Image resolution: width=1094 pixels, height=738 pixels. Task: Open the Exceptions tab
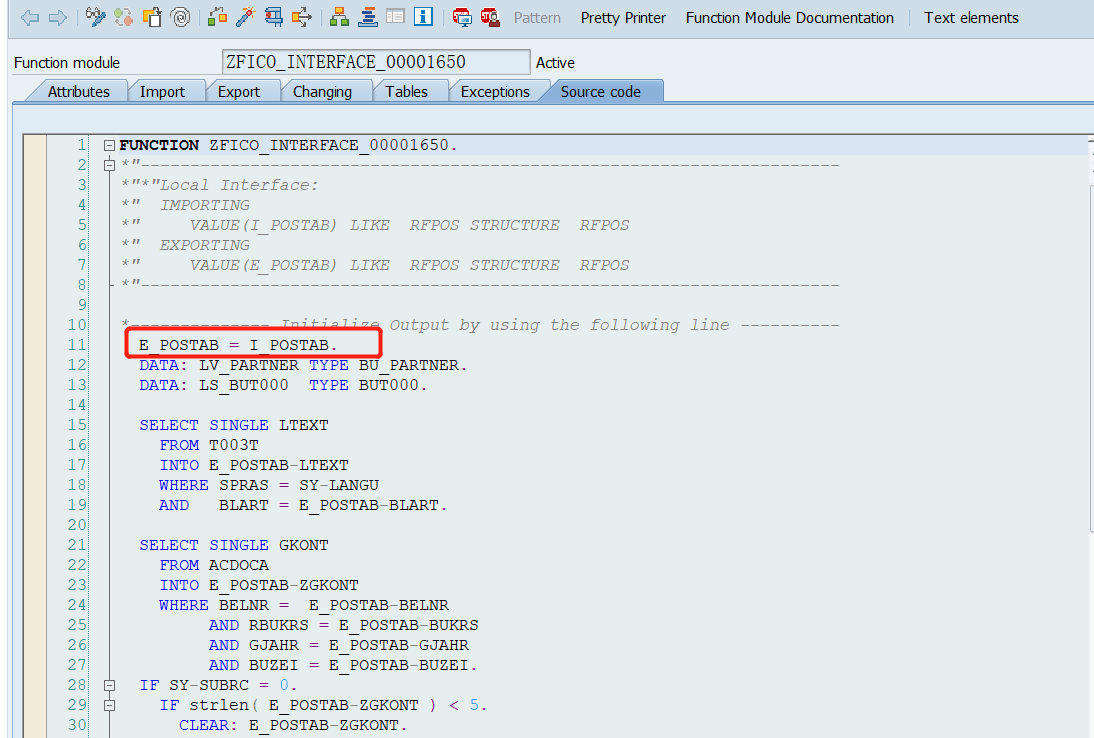495,90
